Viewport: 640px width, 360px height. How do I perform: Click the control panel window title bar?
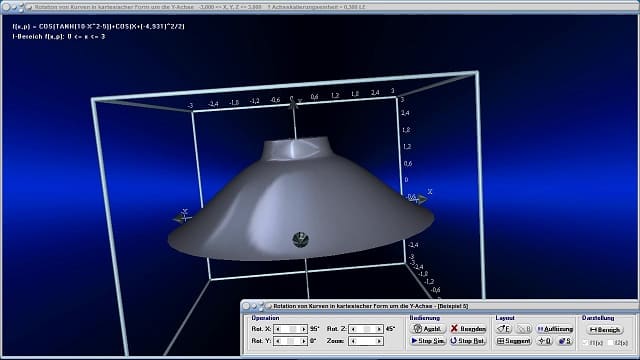pyautogui.click(x=439, y=306)
